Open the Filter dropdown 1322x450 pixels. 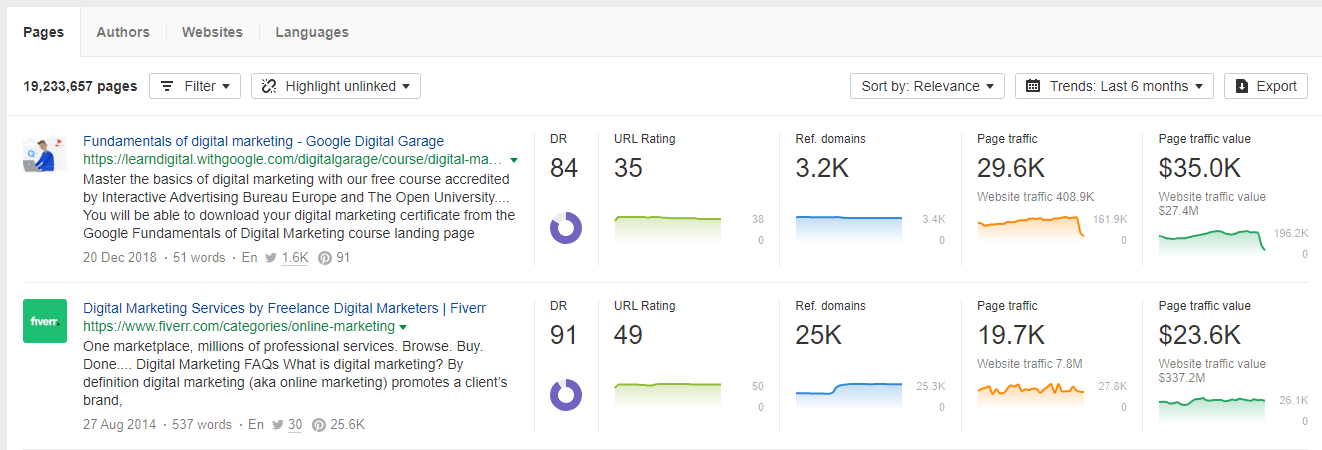[x=195, y=86]
